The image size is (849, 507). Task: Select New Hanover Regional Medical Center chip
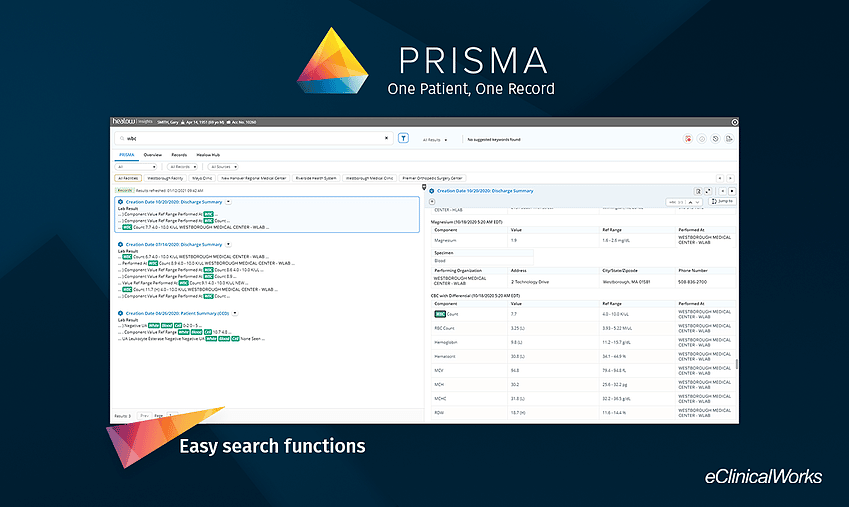point(253,178)
